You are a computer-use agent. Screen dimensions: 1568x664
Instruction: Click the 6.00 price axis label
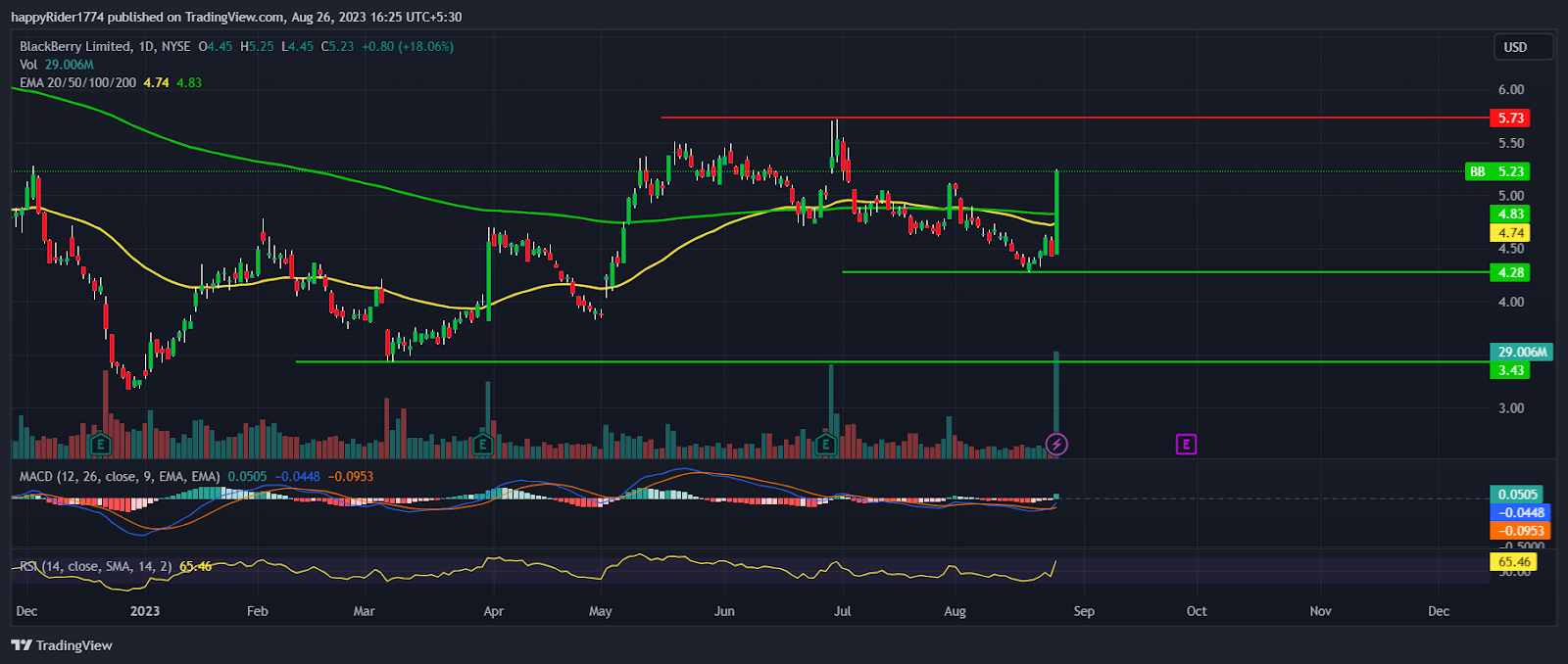pyautogui.click(x=1510, y=89)
